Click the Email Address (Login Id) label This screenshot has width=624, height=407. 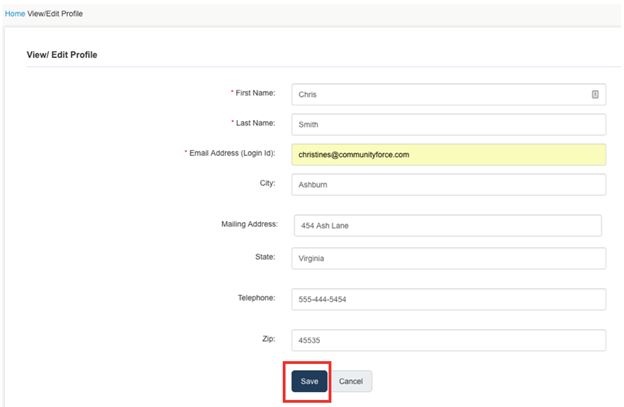[x=232, y=153]
